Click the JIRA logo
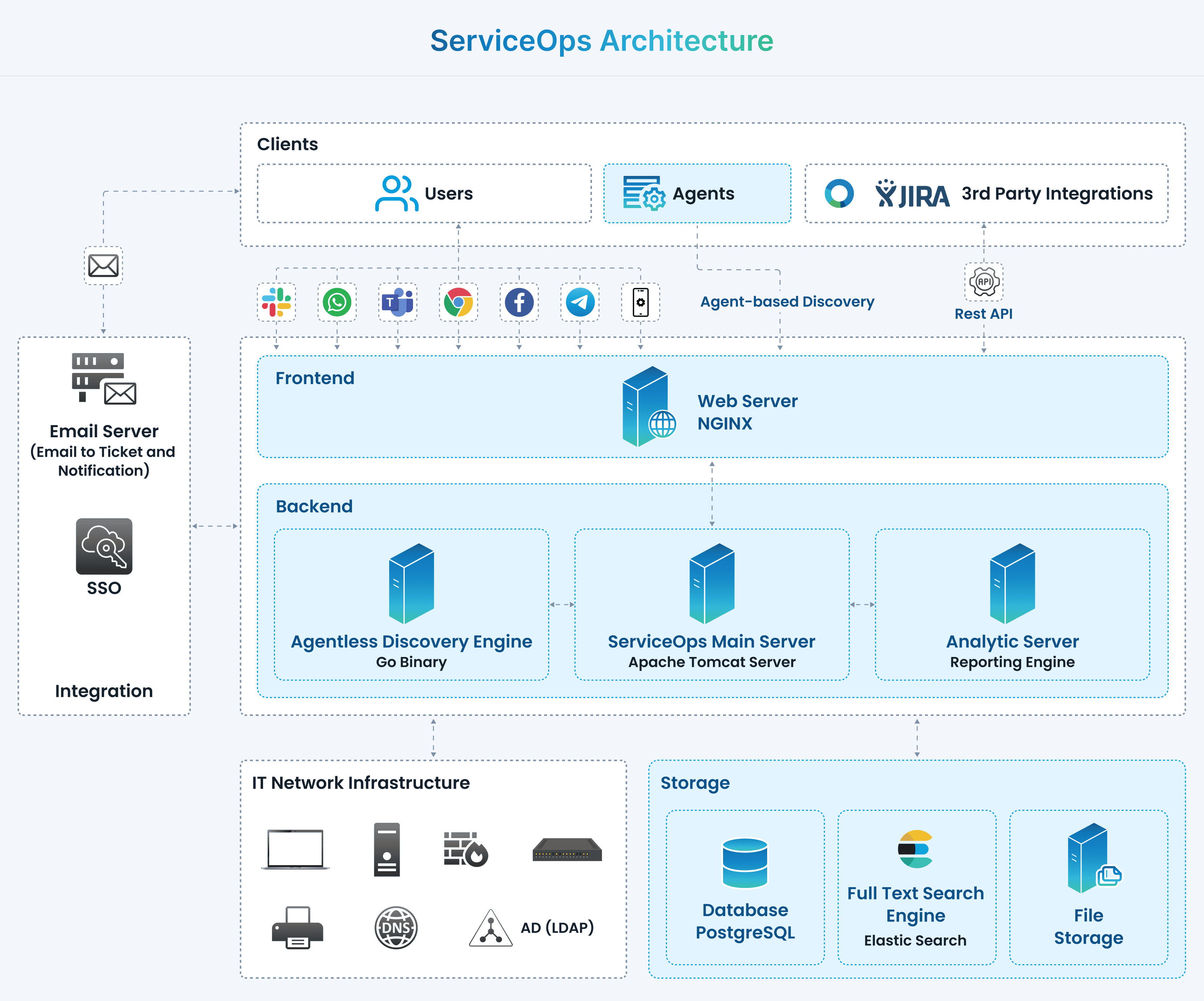Viewport: 1204px width, 1001px height. [x=912, y=194]
